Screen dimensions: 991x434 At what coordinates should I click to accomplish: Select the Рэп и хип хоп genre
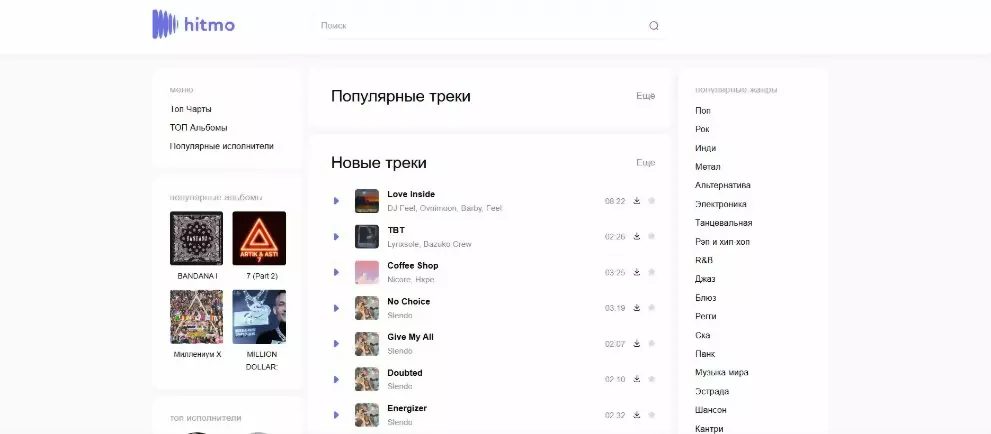point(722,242)
